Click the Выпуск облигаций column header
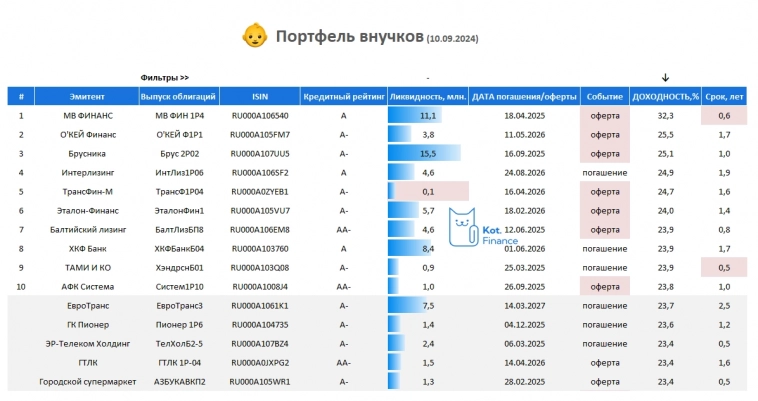The height and width of the screenshot is (401, 758). (178, 97)
